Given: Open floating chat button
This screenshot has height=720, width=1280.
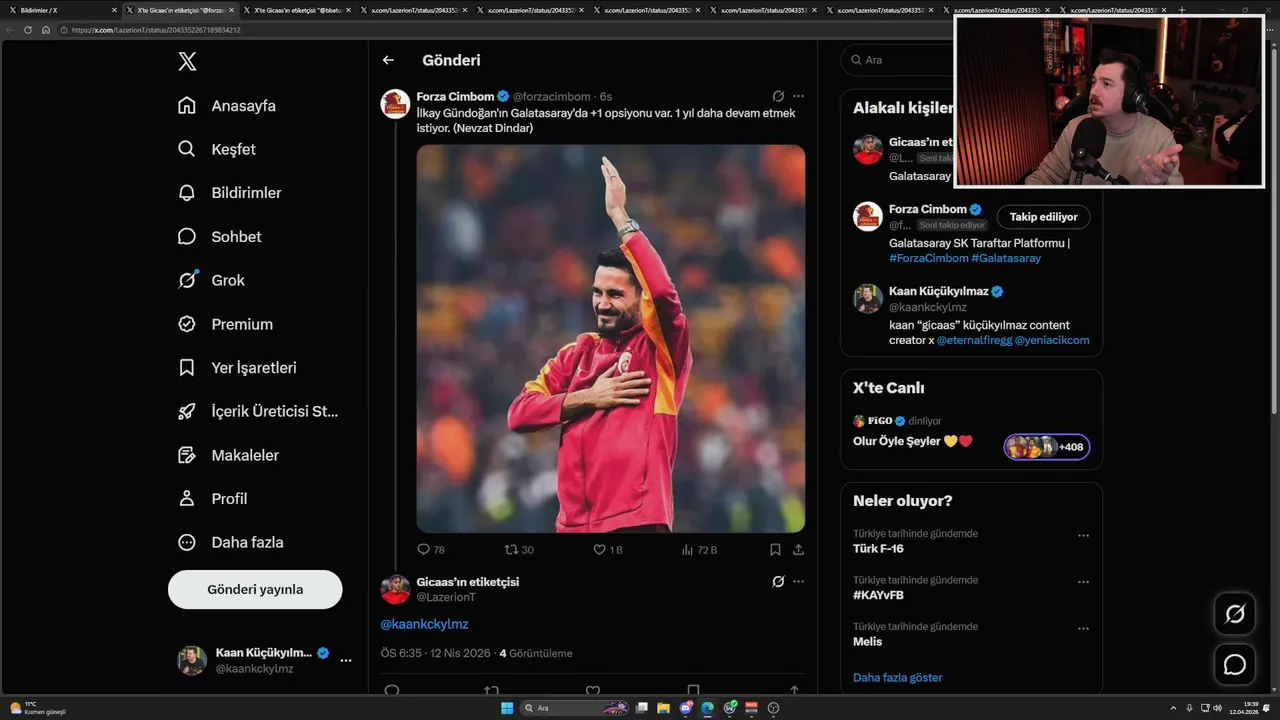Looking at the screenshot, I should click(1235, 664).
